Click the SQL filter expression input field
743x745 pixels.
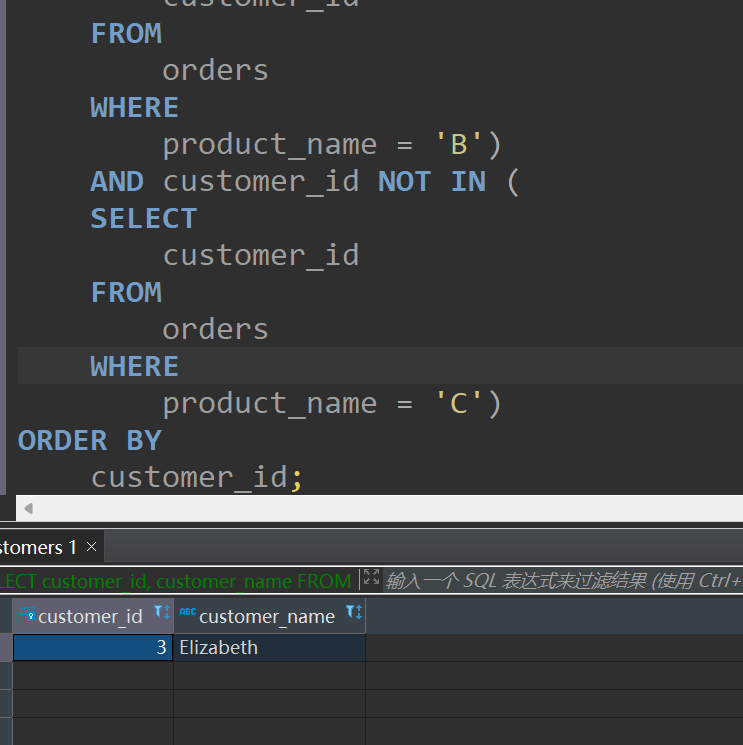[563, 581]
